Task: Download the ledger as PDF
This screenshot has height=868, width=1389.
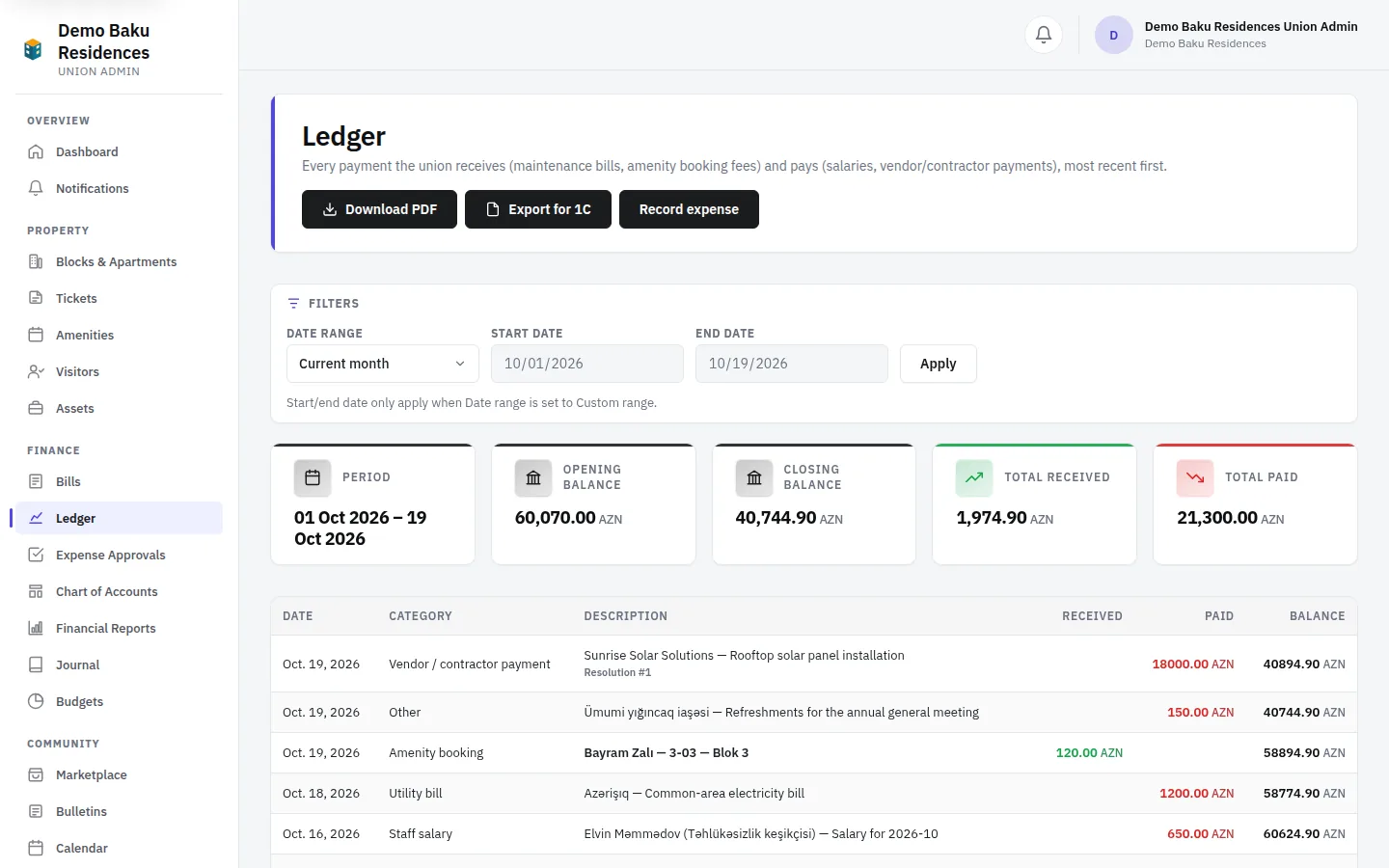Action: (379, 209)
